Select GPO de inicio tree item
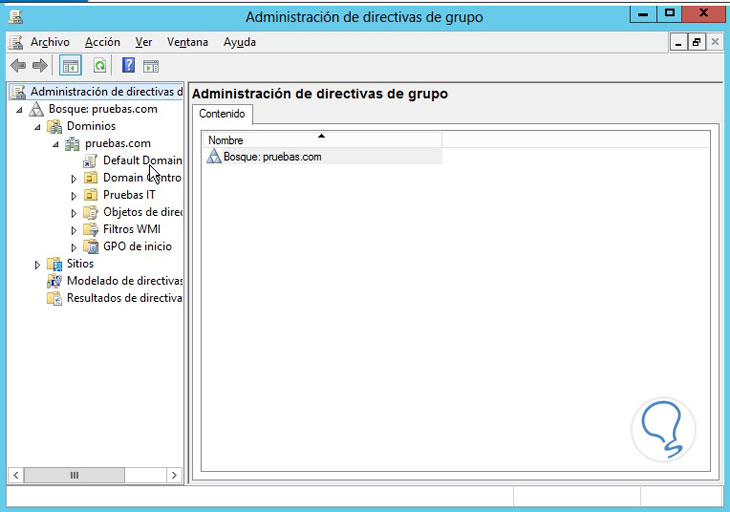Viewport: 730px width, 512px height. pos(137,247)
